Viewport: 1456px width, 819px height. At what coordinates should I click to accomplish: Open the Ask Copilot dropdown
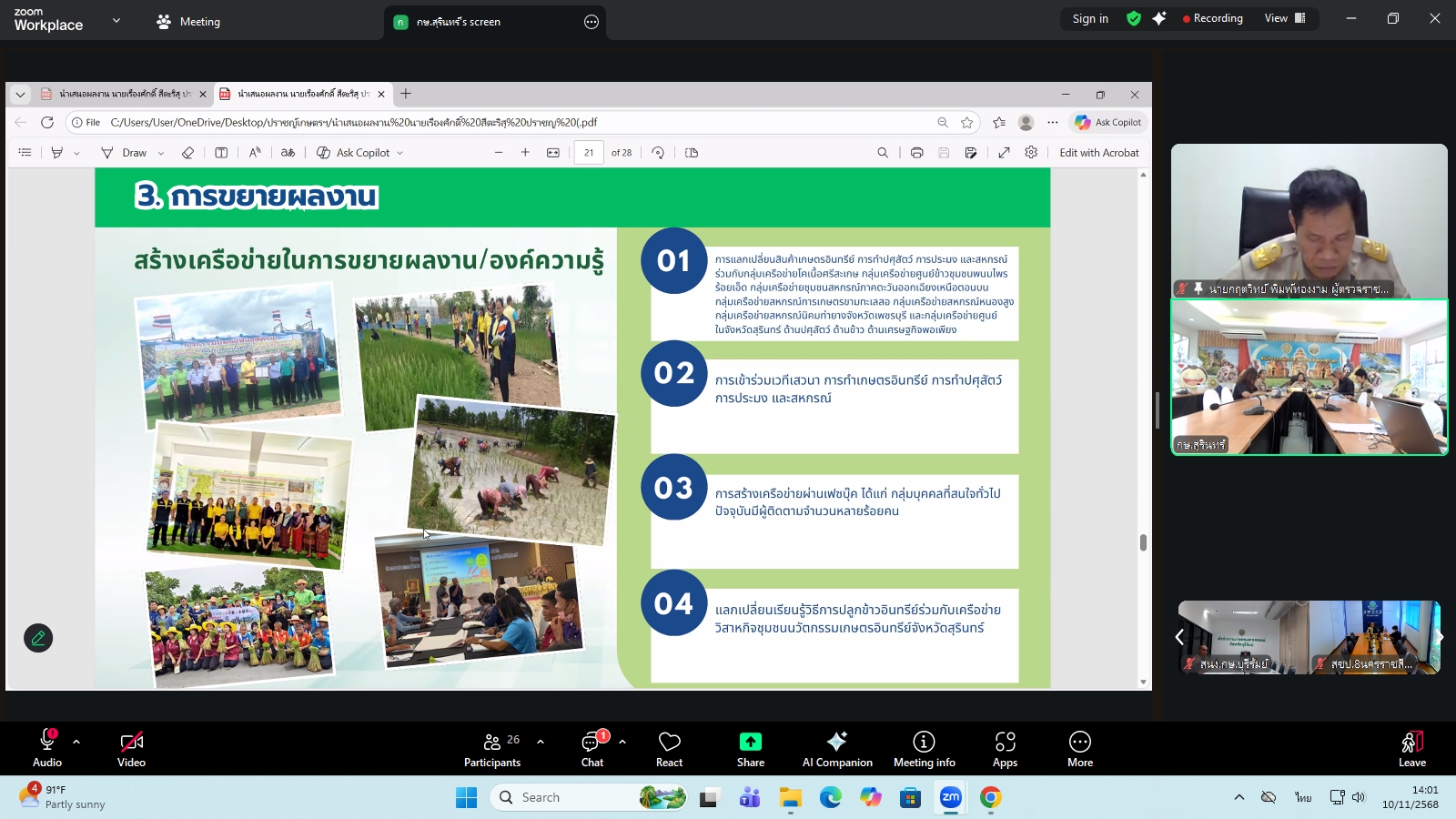400,152
